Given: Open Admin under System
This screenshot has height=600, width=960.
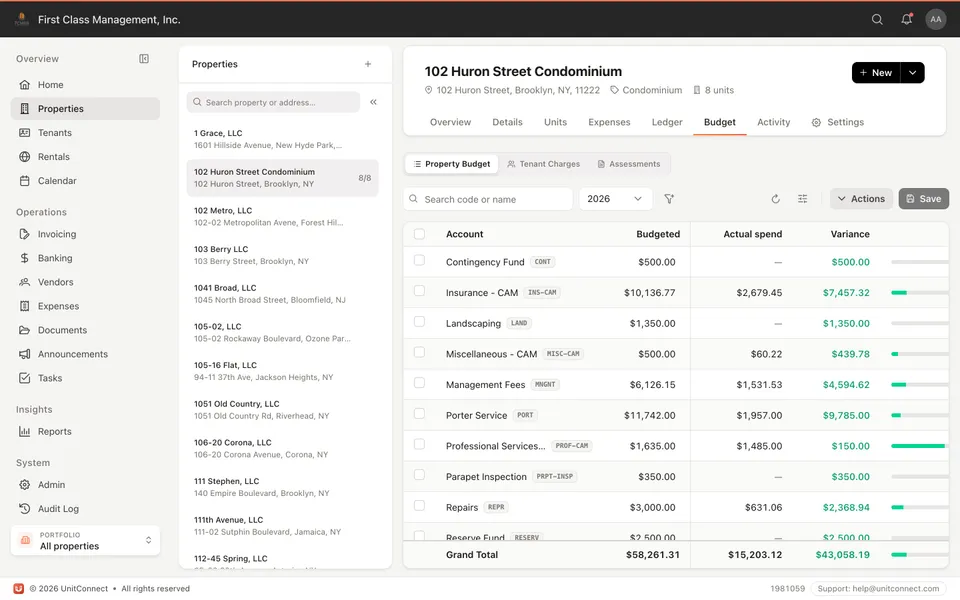Looking at the screenshot, I should pos(85,484).
